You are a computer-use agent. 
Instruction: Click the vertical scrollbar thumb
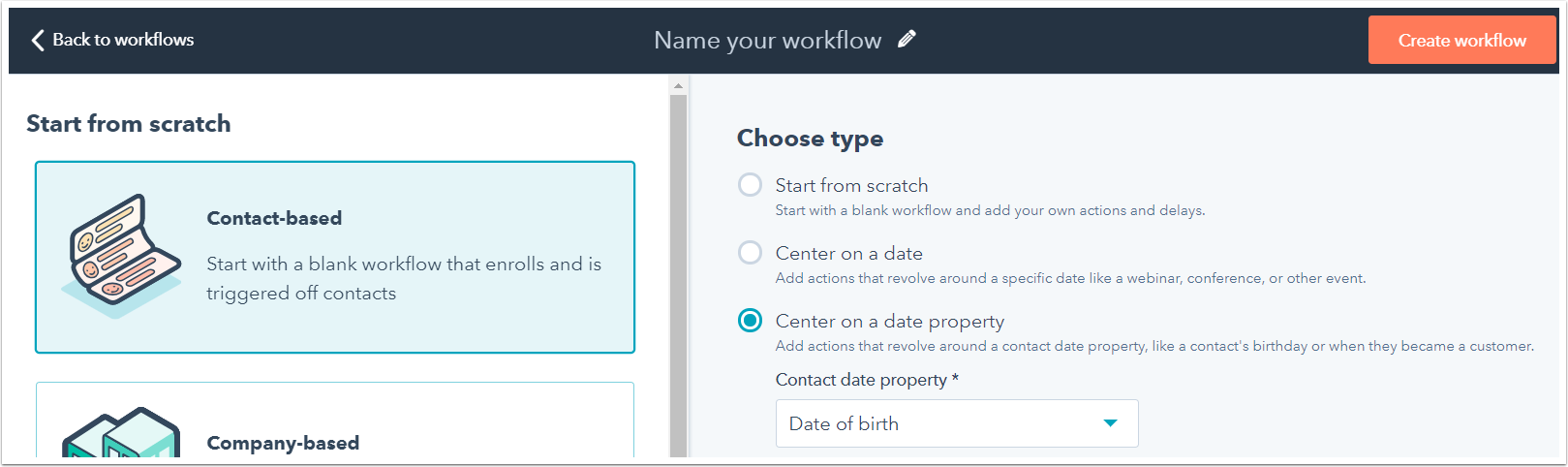678,271
